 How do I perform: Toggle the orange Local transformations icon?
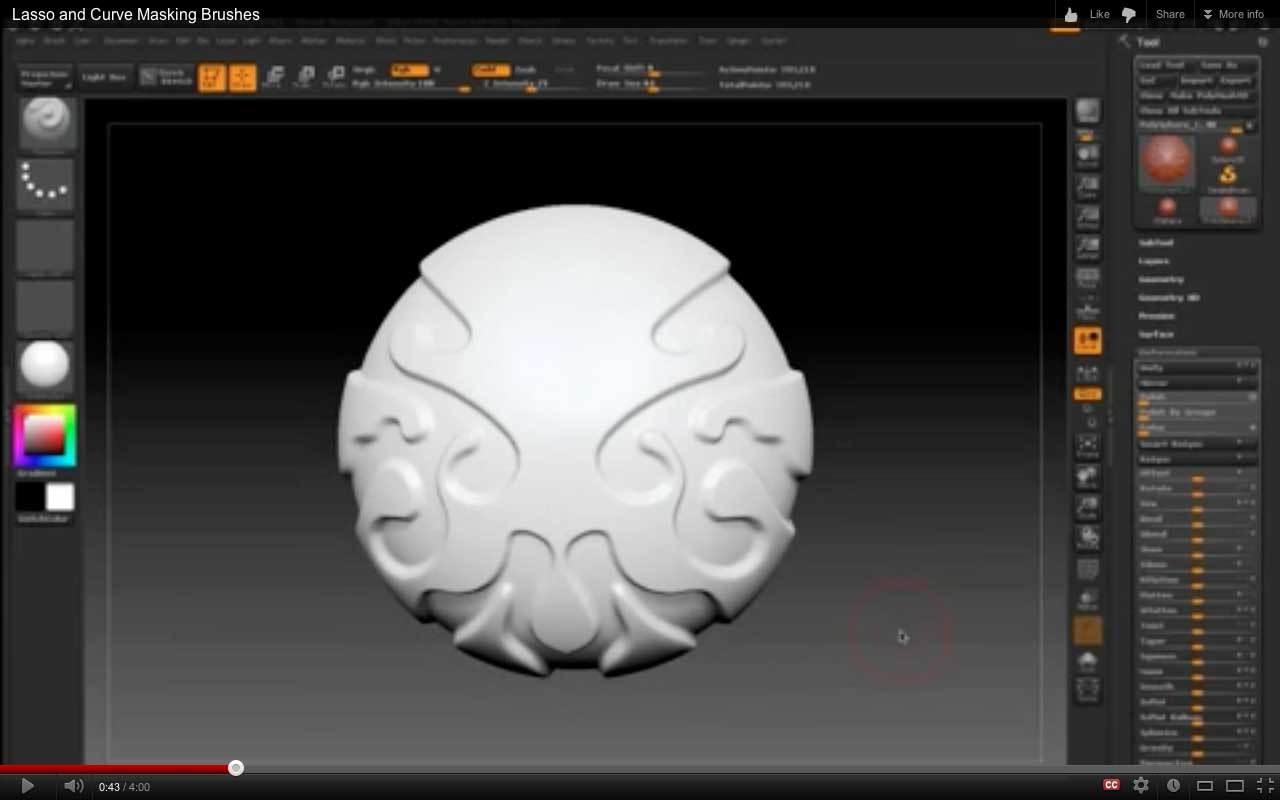(x=1088, y=341)
